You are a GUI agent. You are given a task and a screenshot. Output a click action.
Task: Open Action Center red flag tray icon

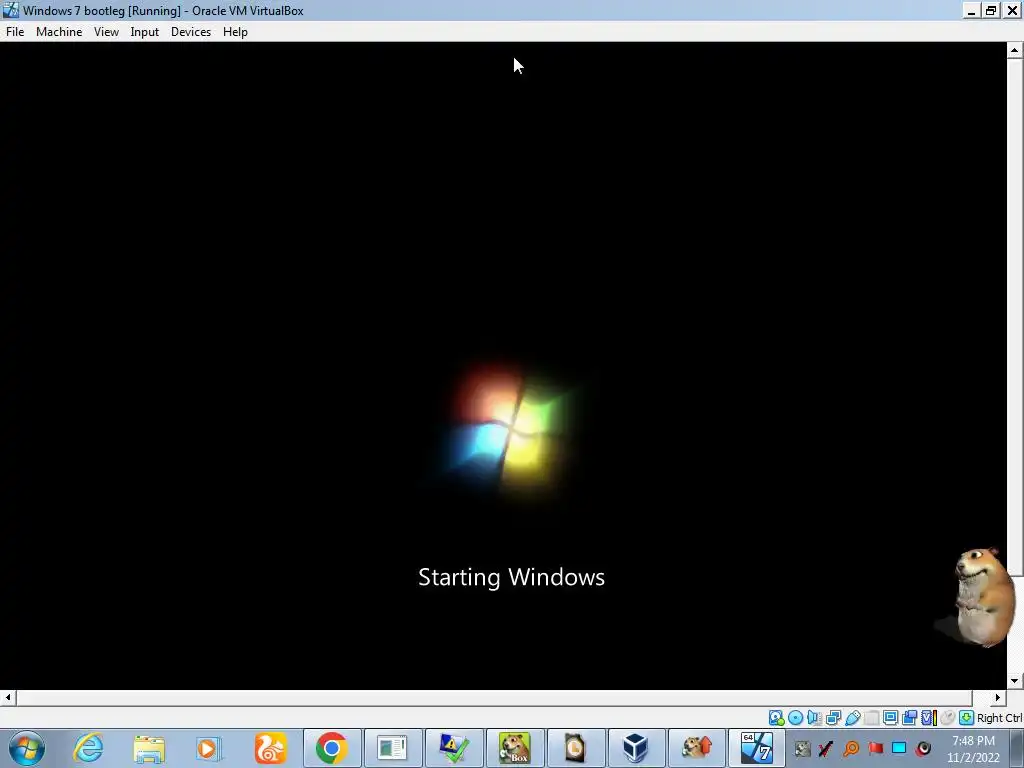(875, 748)
